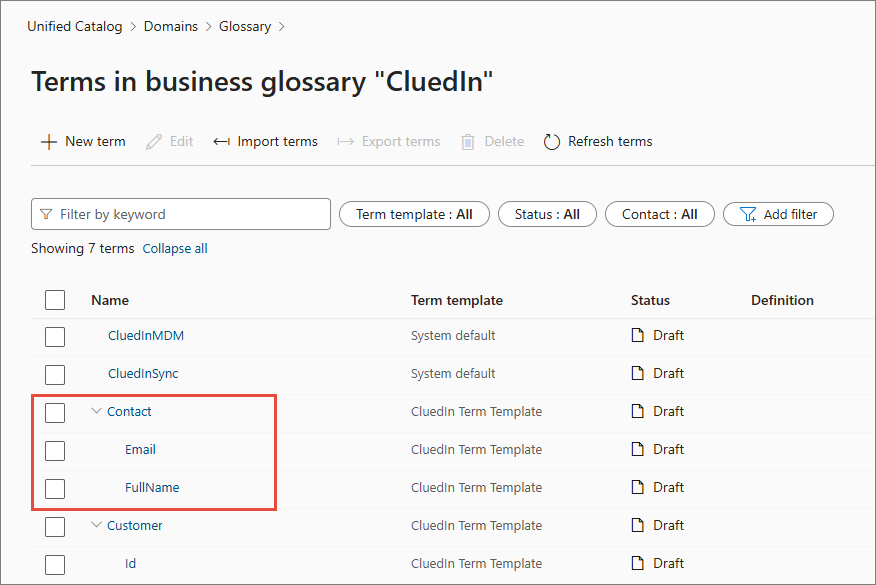Tick the FullName row checkbox
Screen dimensions: 876x585
[x=55, y=489]
